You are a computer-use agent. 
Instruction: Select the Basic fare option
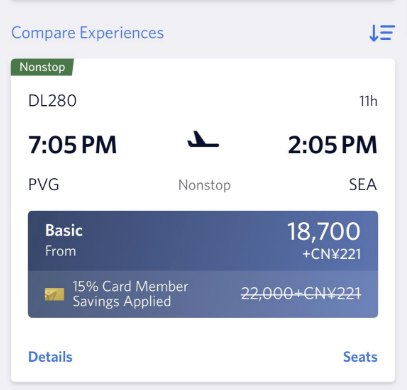pos(203,241)
